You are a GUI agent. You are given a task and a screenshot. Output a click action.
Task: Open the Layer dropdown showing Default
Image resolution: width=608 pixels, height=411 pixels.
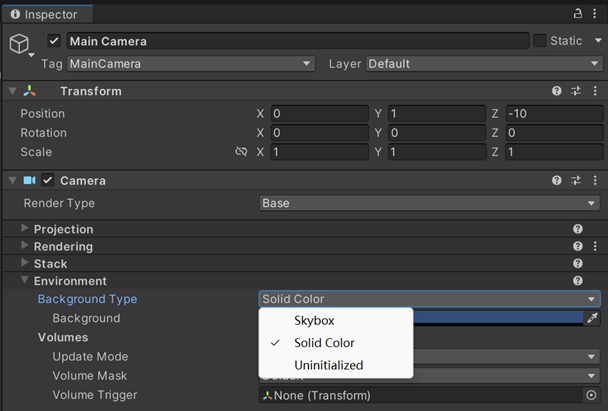pyautogui.click(x=483, y=64)
